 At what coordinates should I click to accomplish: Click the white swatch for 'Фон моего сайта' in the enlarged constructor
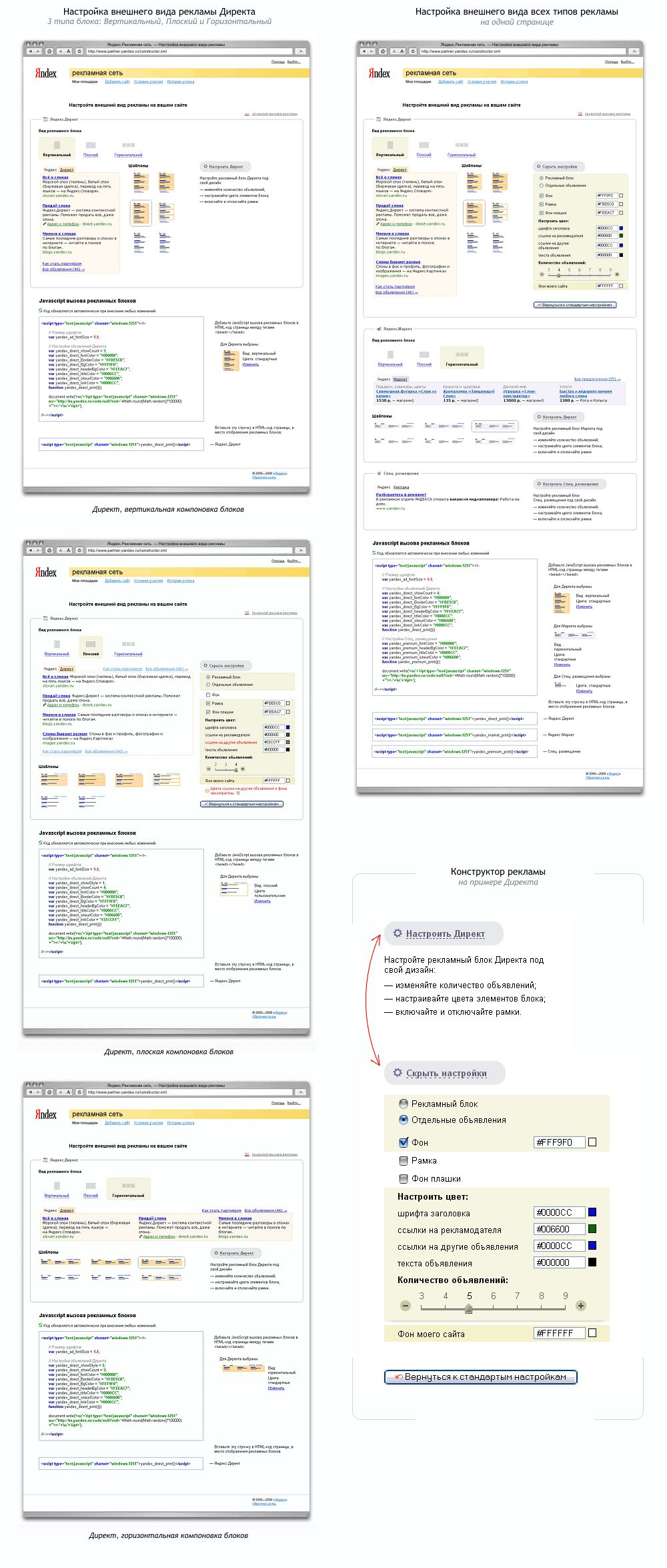[x=592, y=1332]
